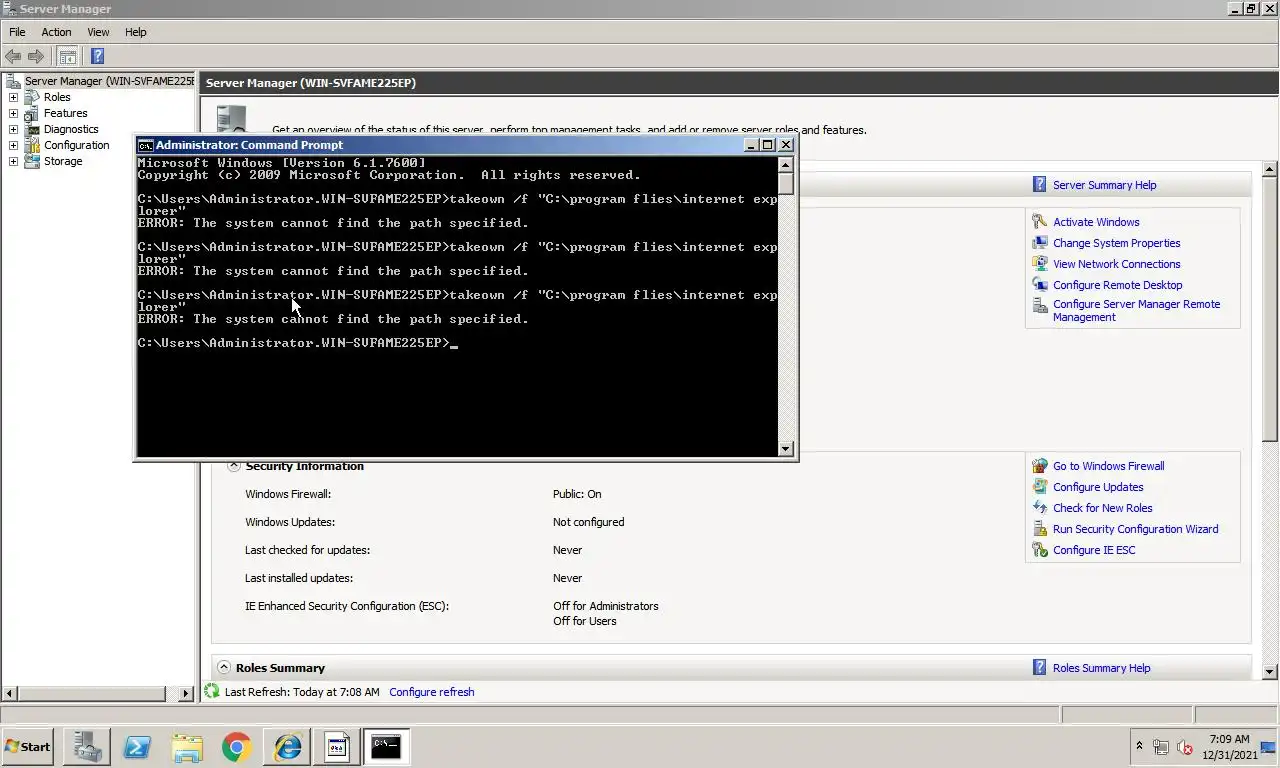The height and width of the screenshot is (768, 1280).
Task: Click the Configure Updates icon
Action: [x=1040, y=487]
